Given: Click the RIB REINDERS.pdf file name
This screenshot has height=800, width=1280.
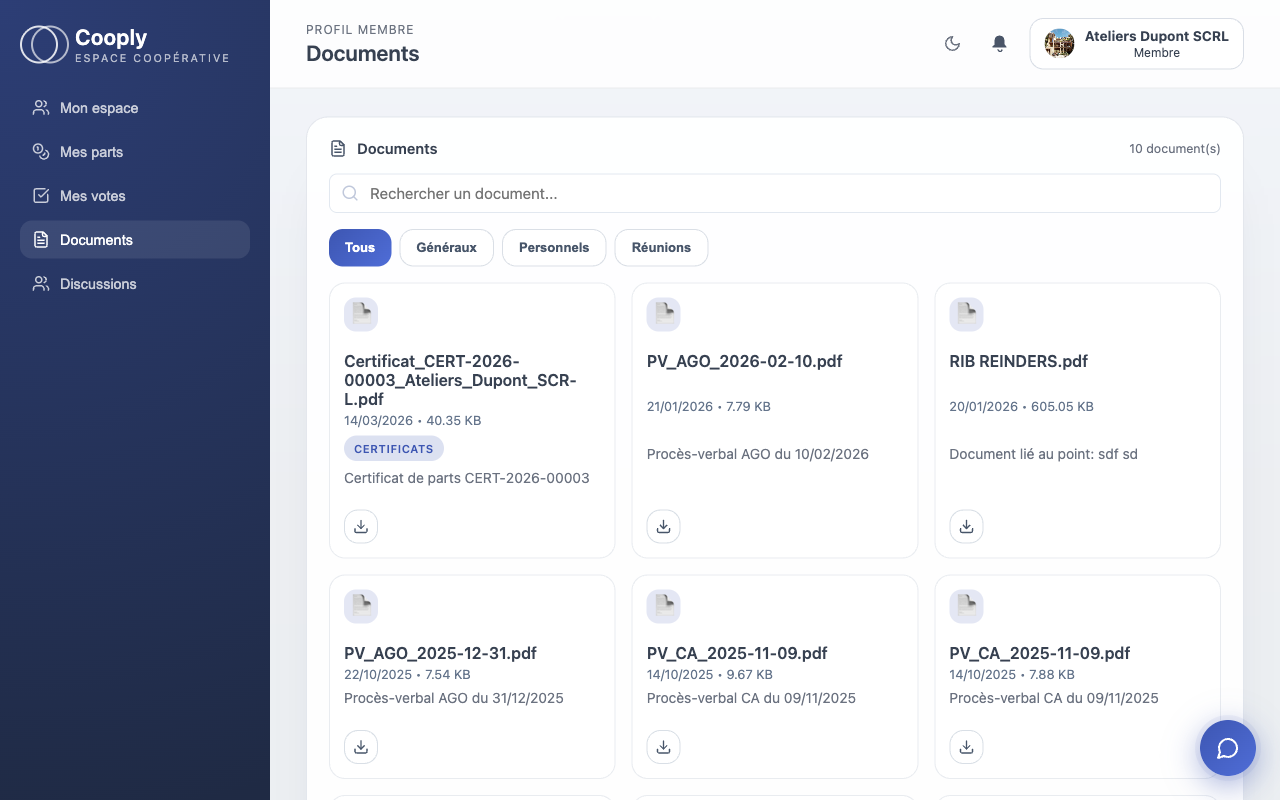Looking at the screenshot, I should point(1018,361).
